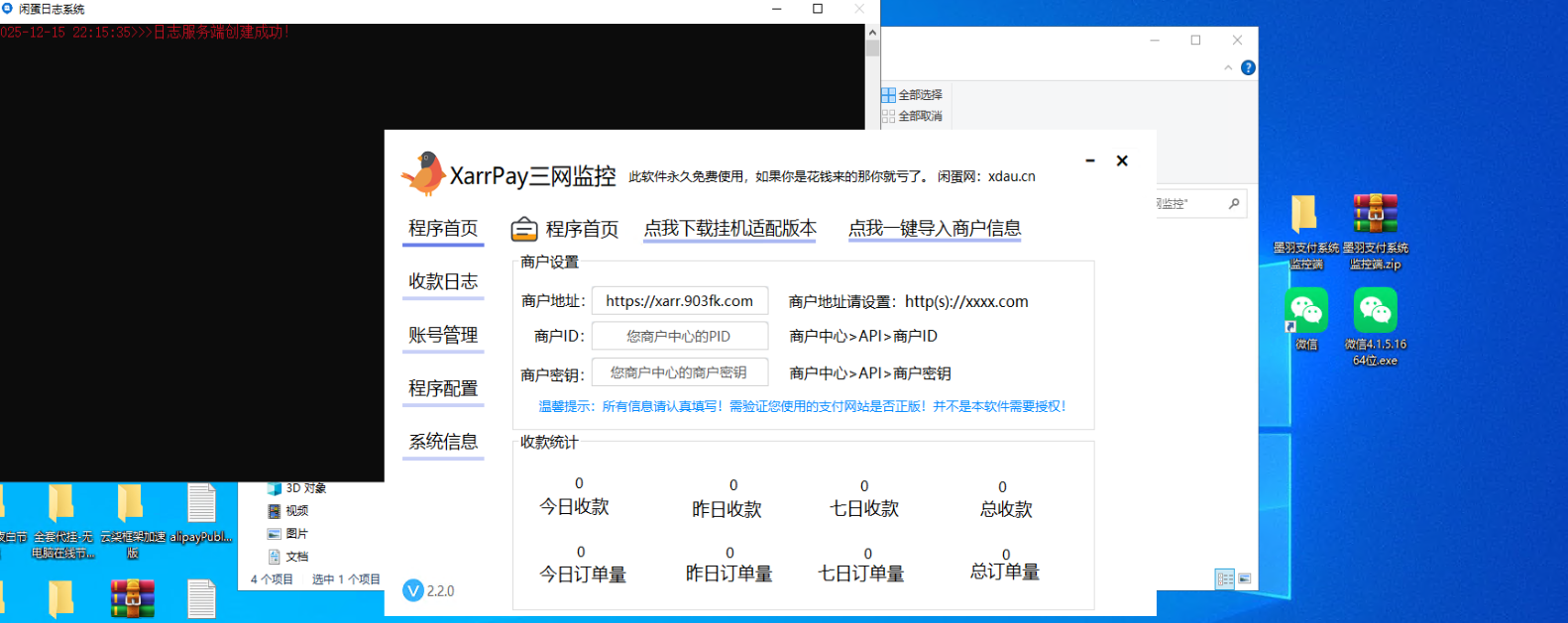Click the blue V version icon
The image size is (1568, 623).
(413, 590)
